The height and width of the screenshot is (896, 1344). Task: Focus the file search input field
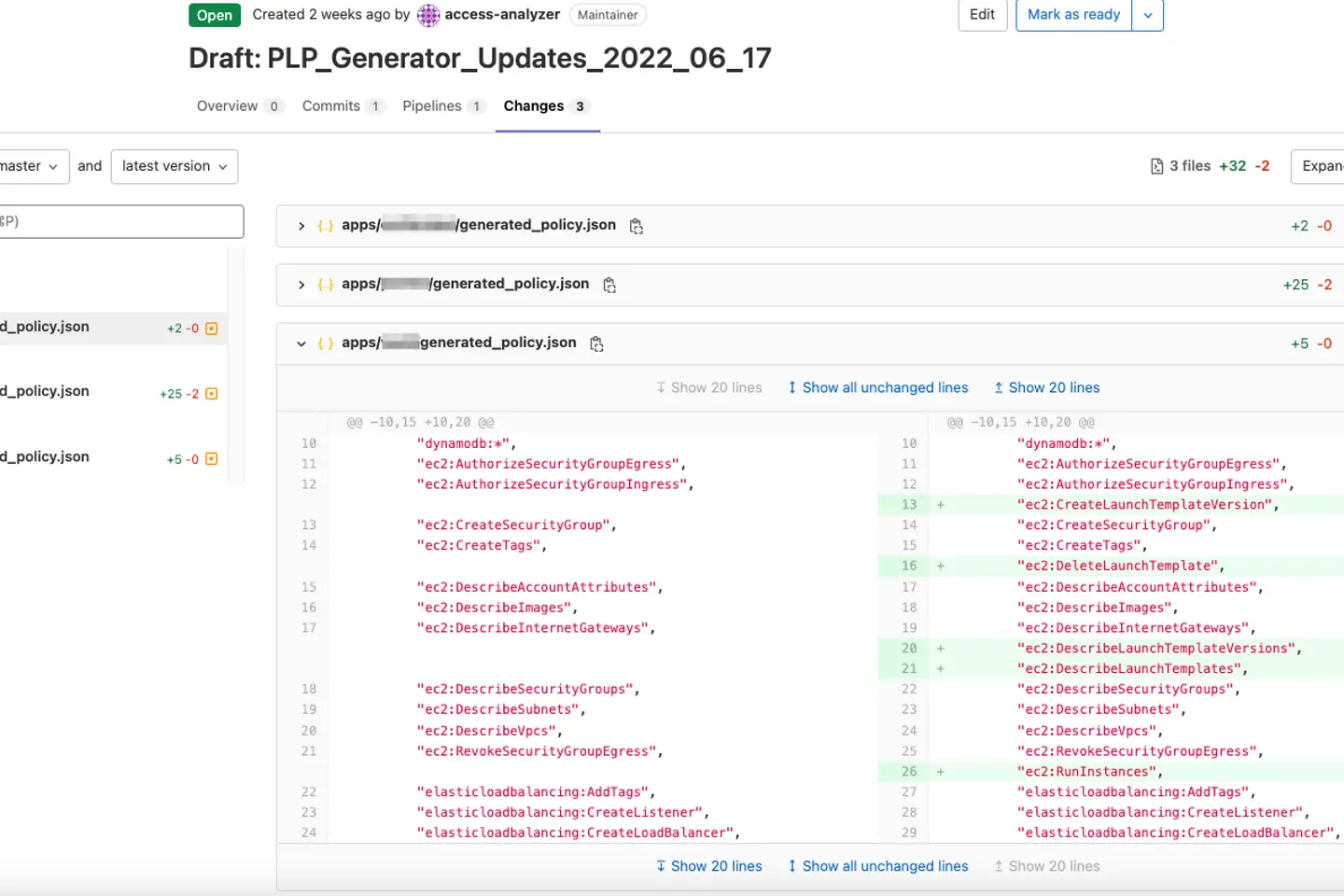point(121,221)
